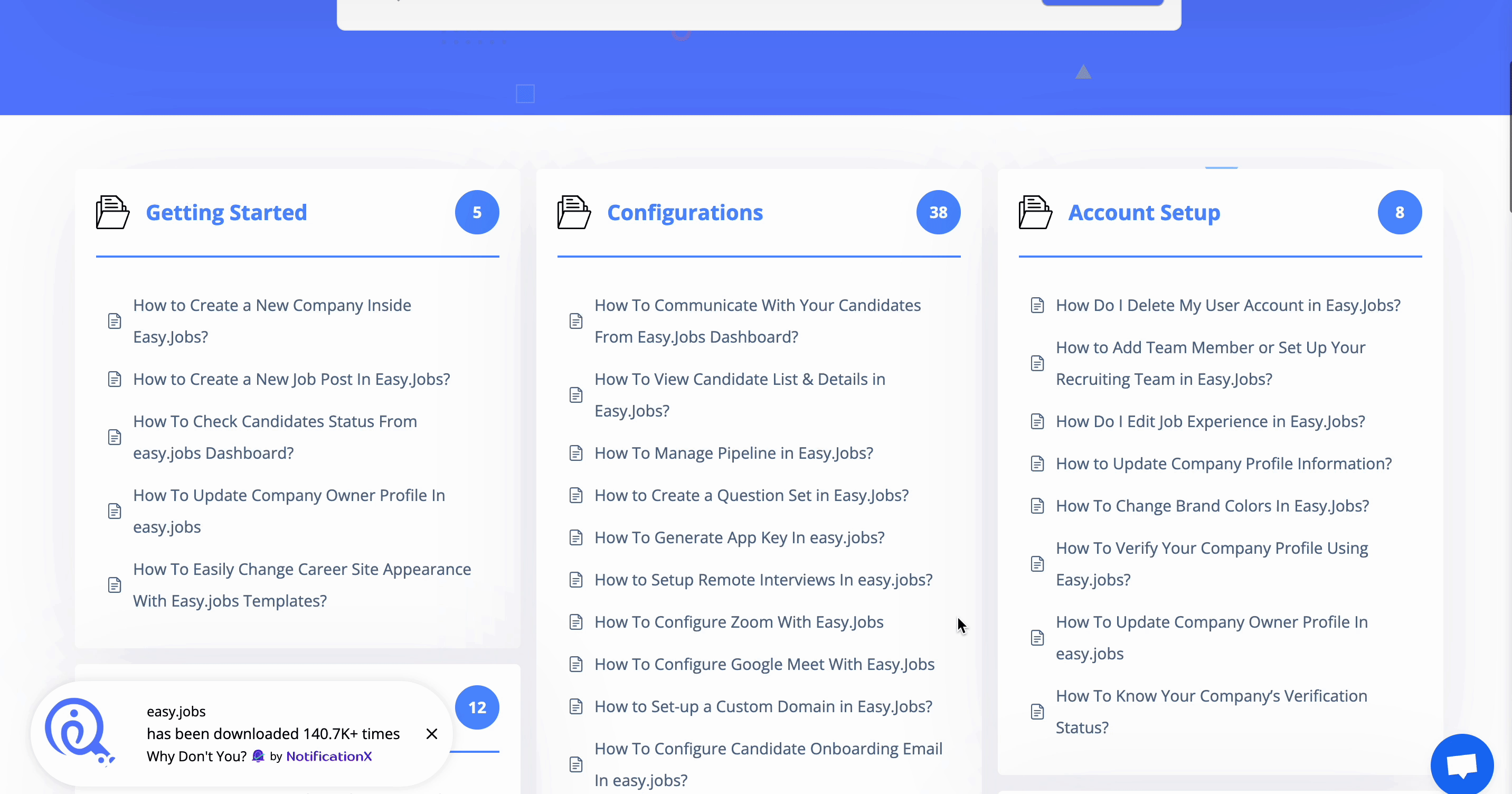Open 'How To Generate App Key' article
1512x794 pixels.
coord(740,537)
